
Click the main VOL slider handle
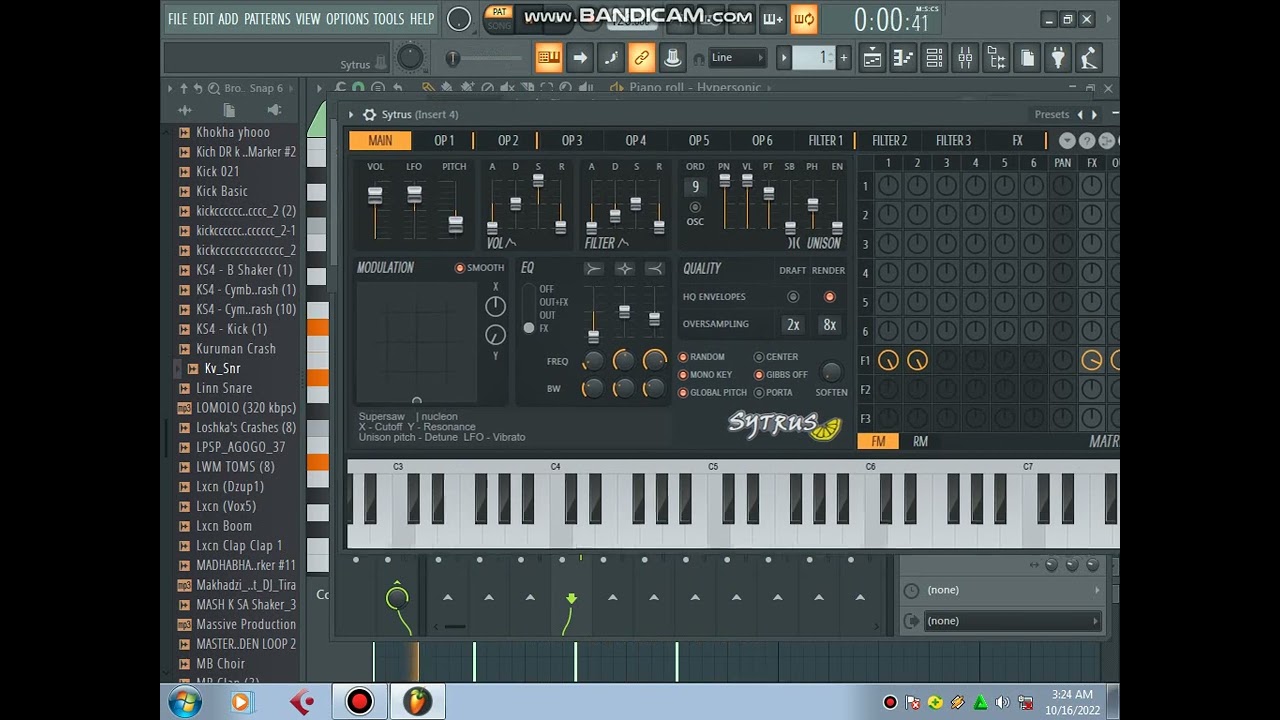[x=375, y=196]
